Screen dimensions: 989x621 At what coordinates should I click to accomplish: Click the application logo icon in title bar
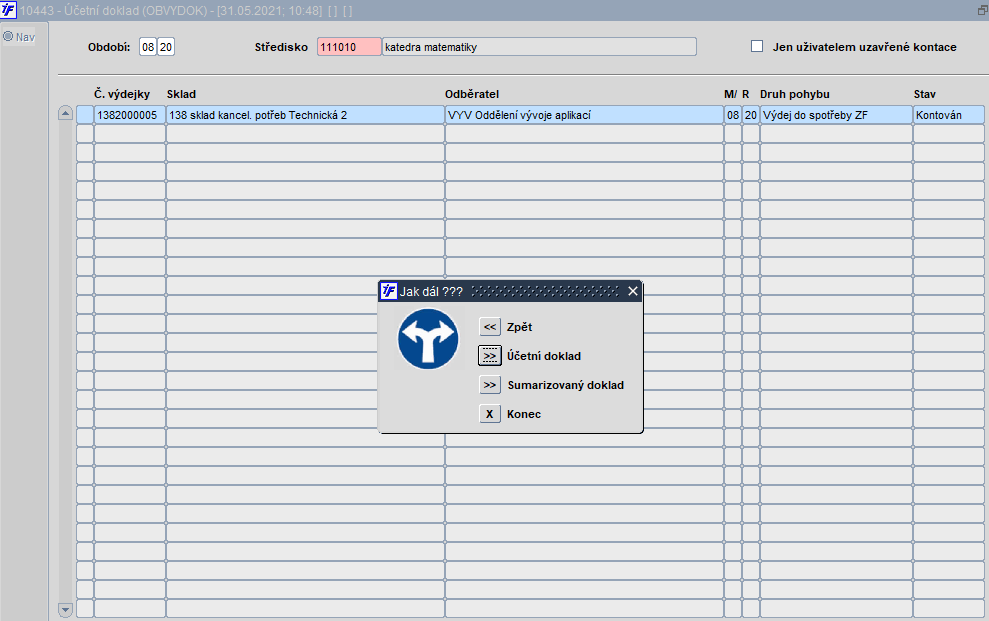[8, 10]
